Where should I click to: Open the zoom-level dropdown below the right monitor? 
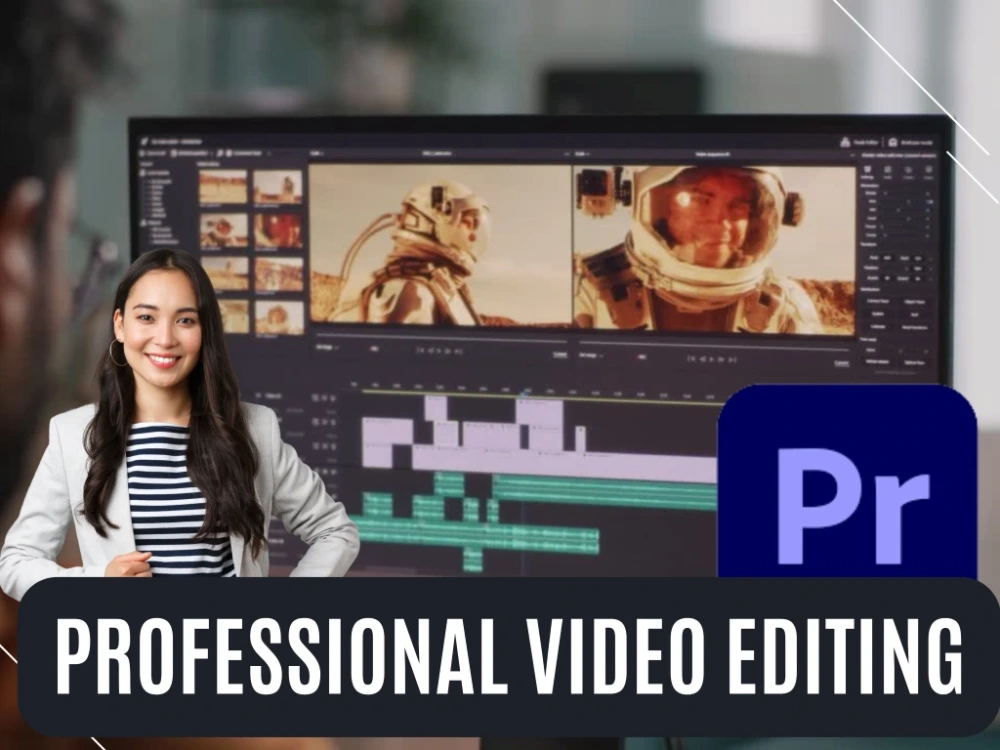[x=591, y=355]
